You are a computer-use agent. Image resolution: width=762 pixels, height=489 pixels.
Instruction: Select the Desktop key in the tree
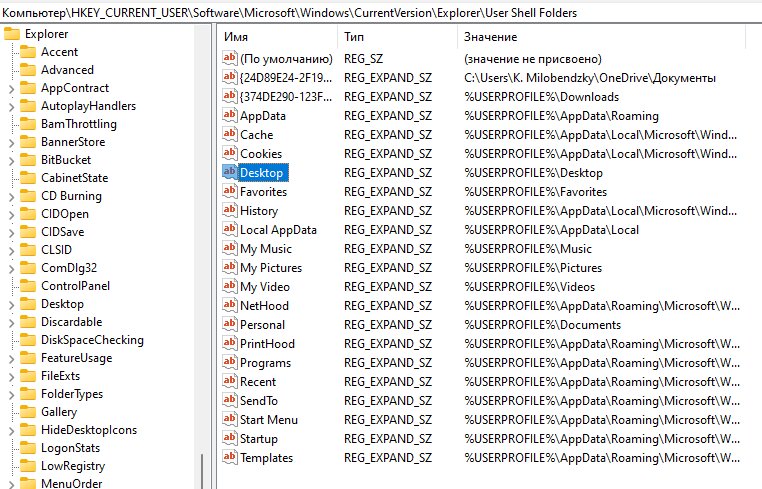coord(62,304)
